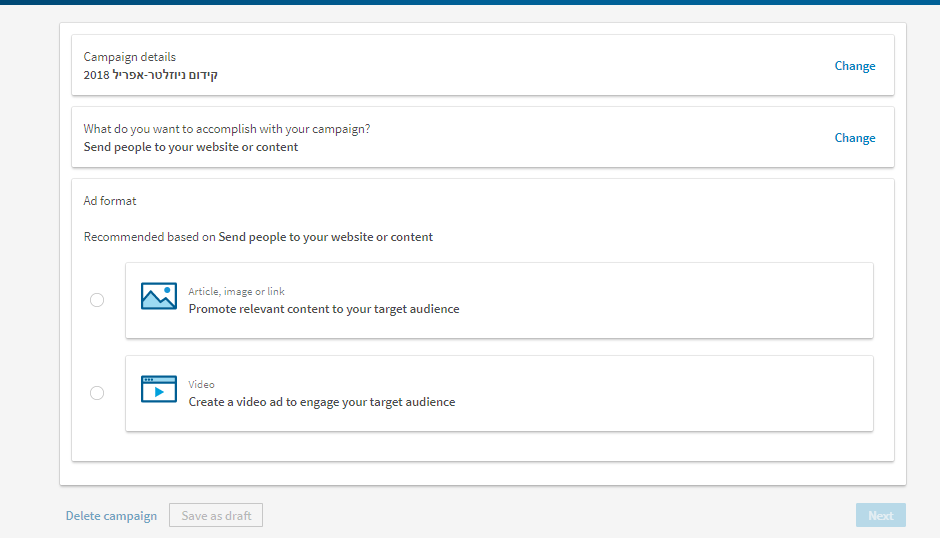Select the Video ad format radio button
The height and width of the screenshot is (538, 940).
[x=97, y=393]
